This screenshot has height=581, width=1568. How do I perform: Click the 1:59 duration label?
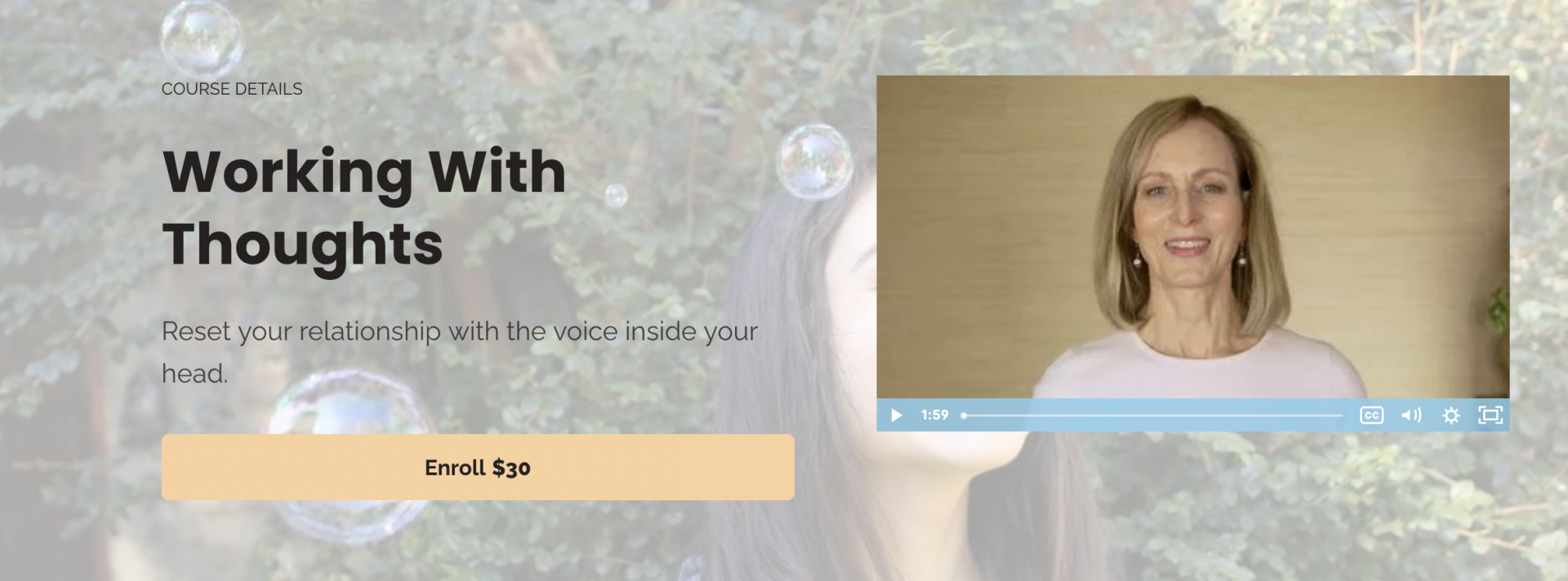(x=934, y=415)
